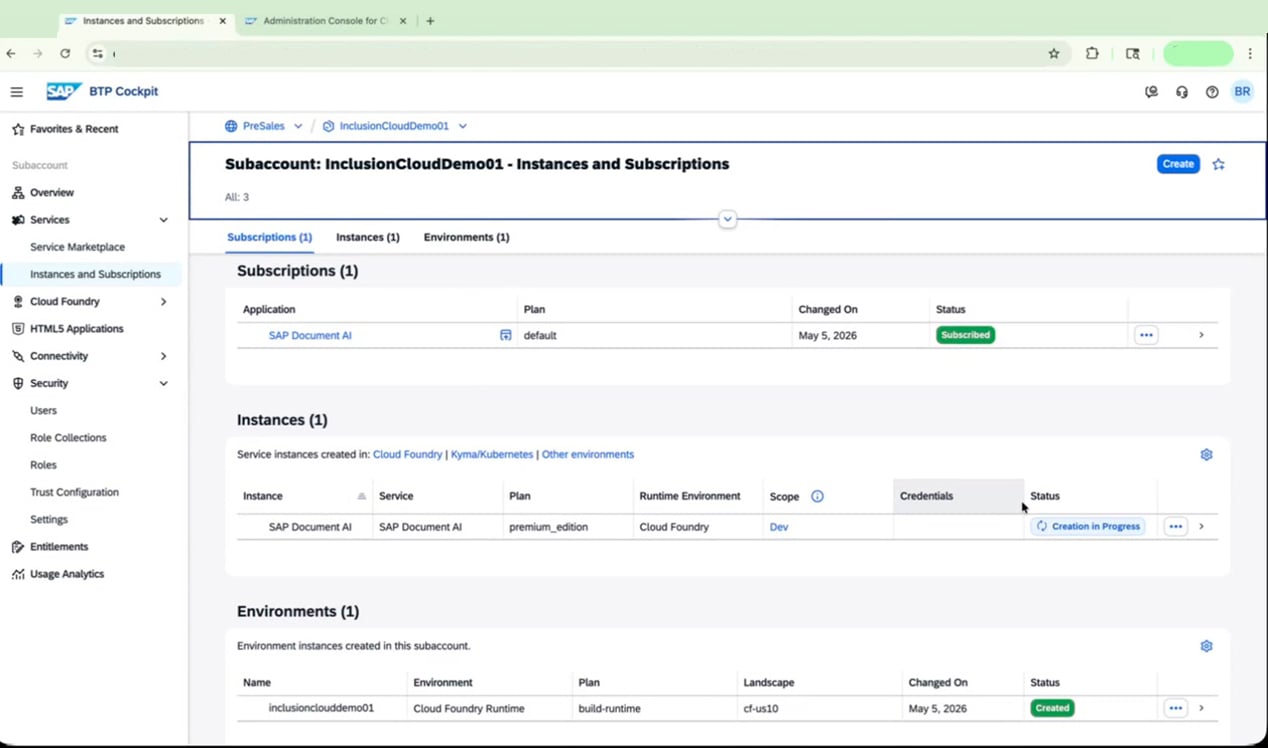Open browser three-dot menu
The width and height of the screenshot is (1268, 748).
coord(1250,54)
